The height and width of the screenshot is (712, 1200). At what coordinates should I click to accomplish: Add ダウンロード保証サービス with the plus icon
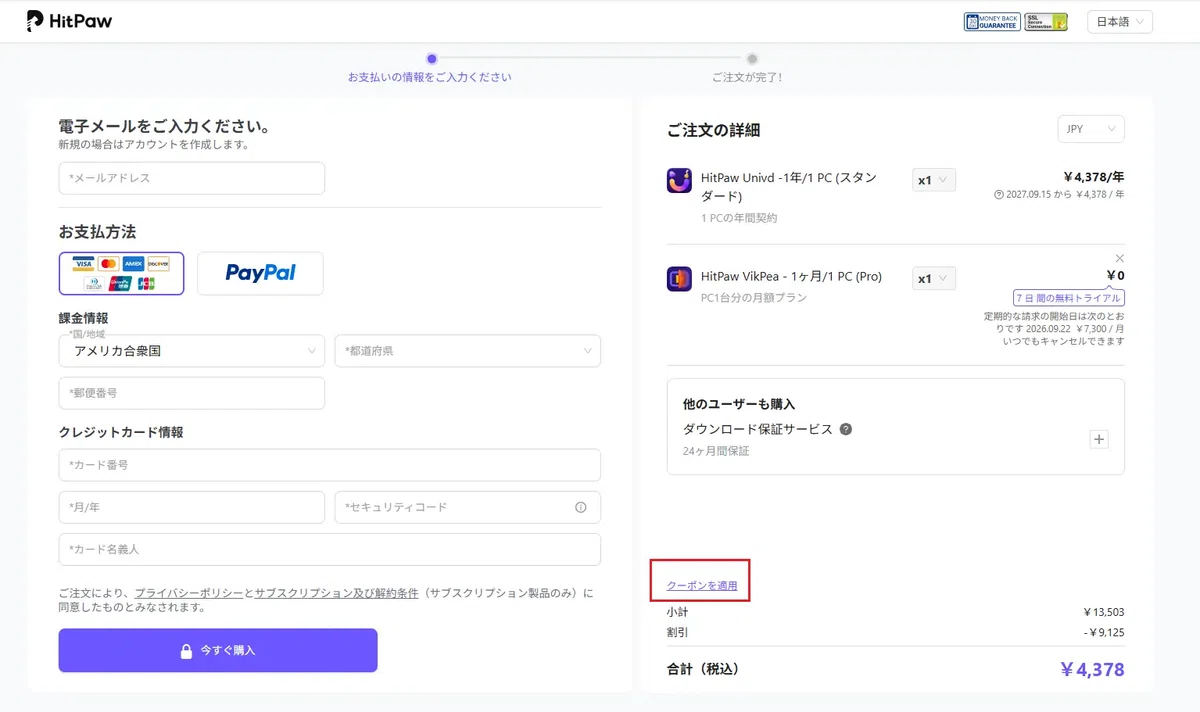click(1099, 439)
